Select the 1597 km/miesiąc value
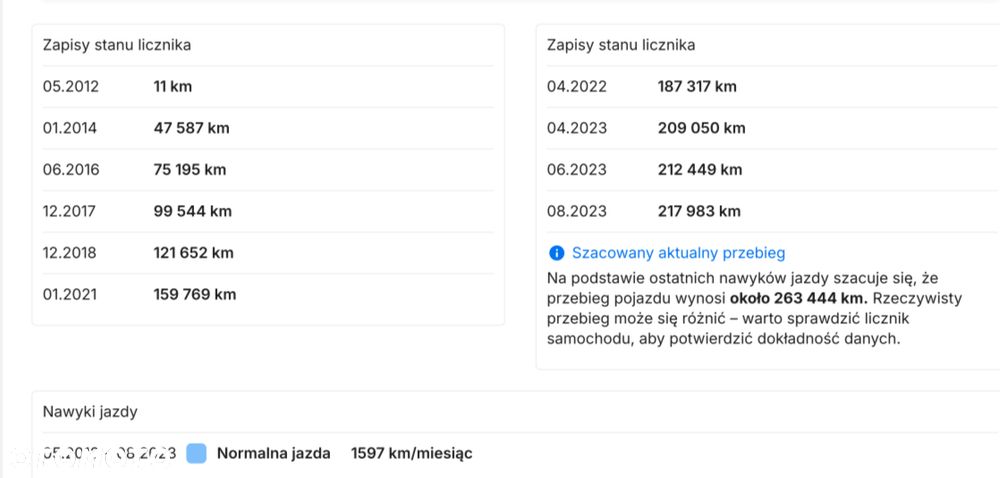The image size is (1000, 478). tap(411, 453)
